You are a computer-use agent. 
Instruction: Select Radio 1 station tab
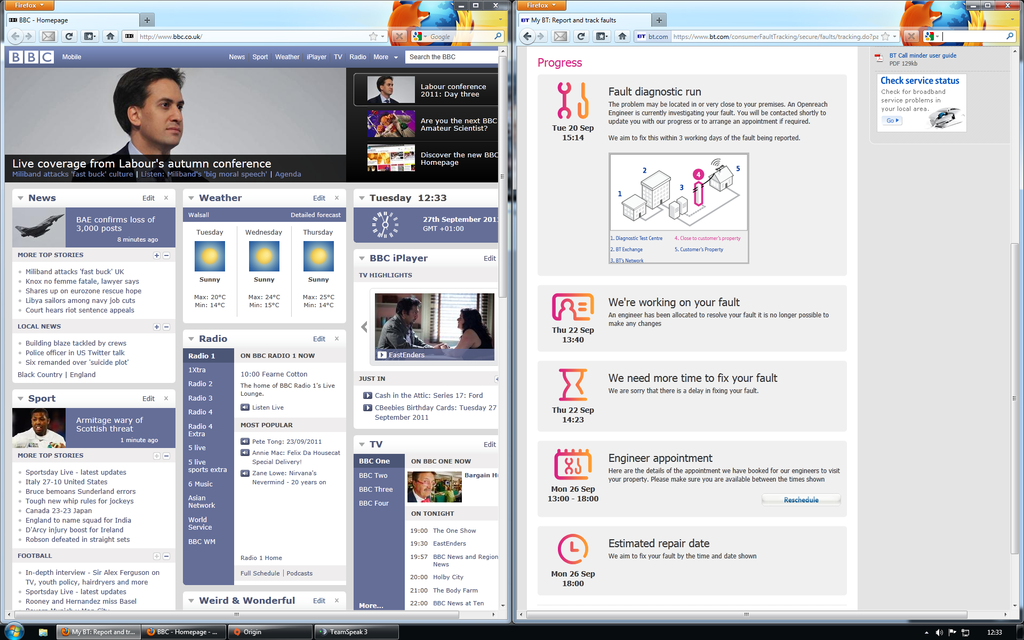pos(208,356)
